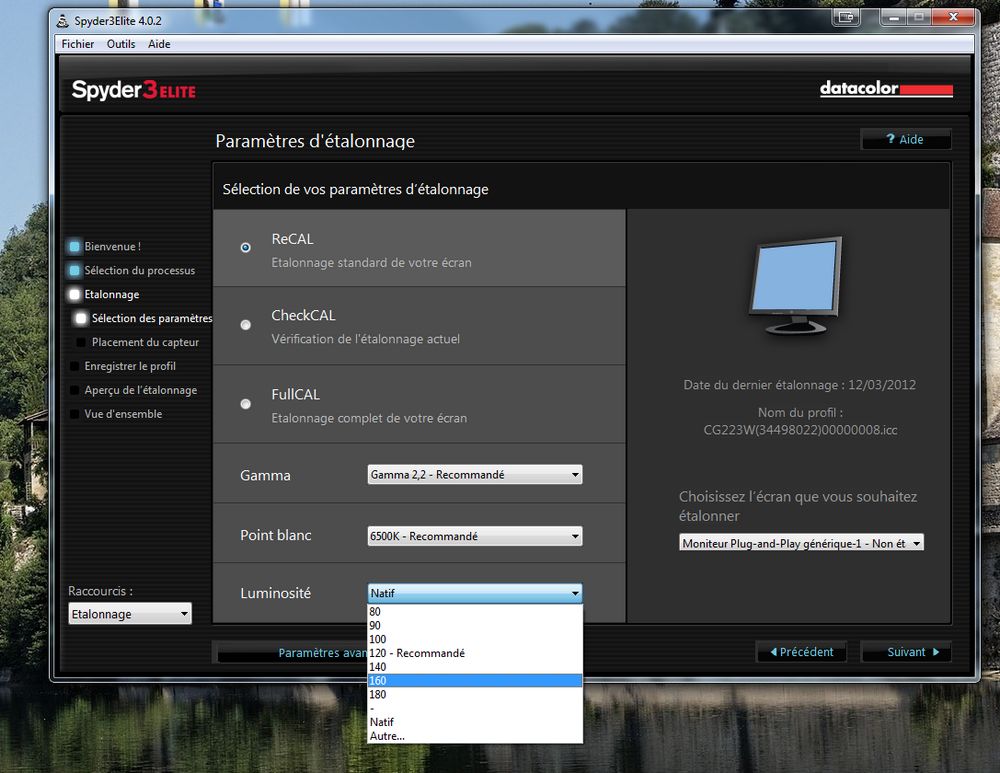
Task: Go to Enregistrer le profil step
Action: click(130, 366)
